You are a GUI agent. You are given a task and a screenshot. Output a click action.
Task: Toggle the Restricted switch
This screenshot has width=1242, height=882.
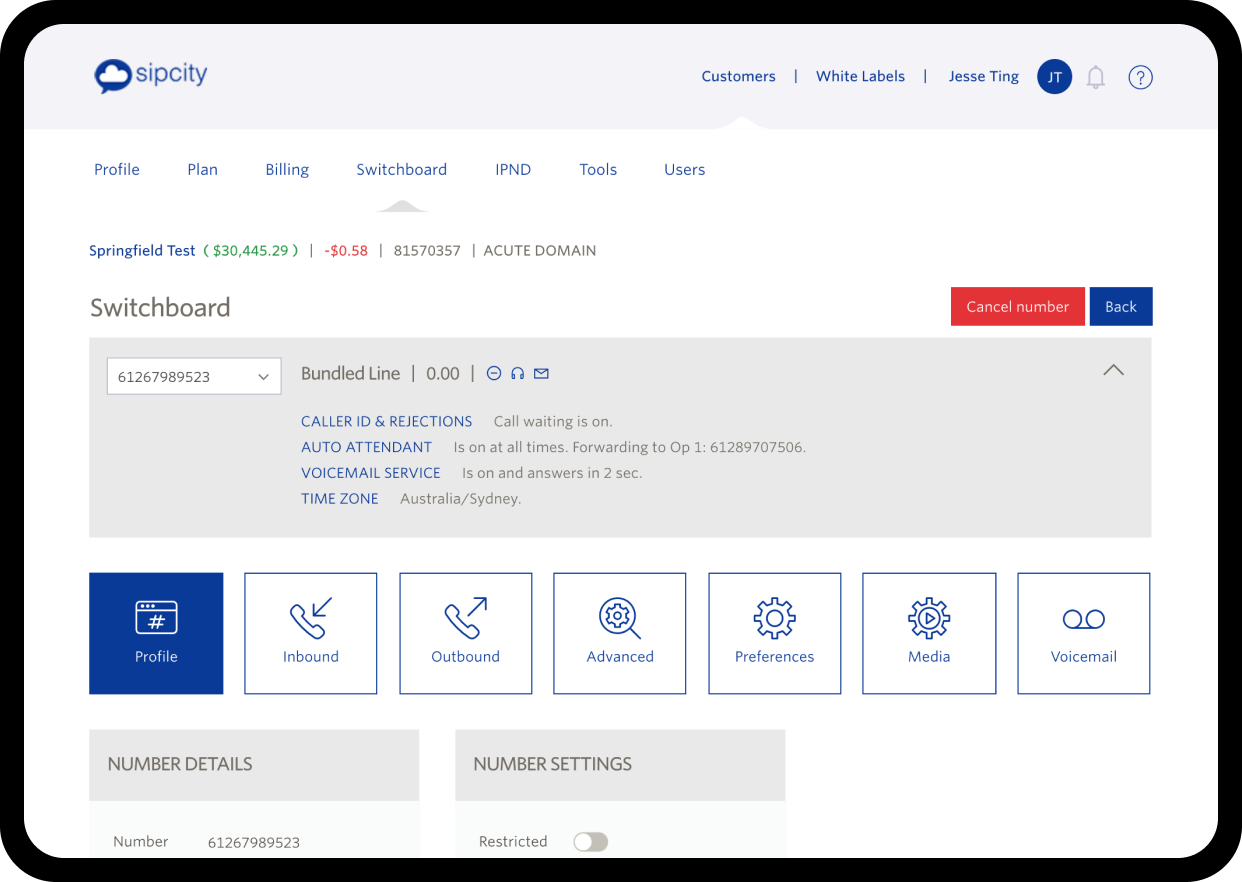[x=590, y=842]
